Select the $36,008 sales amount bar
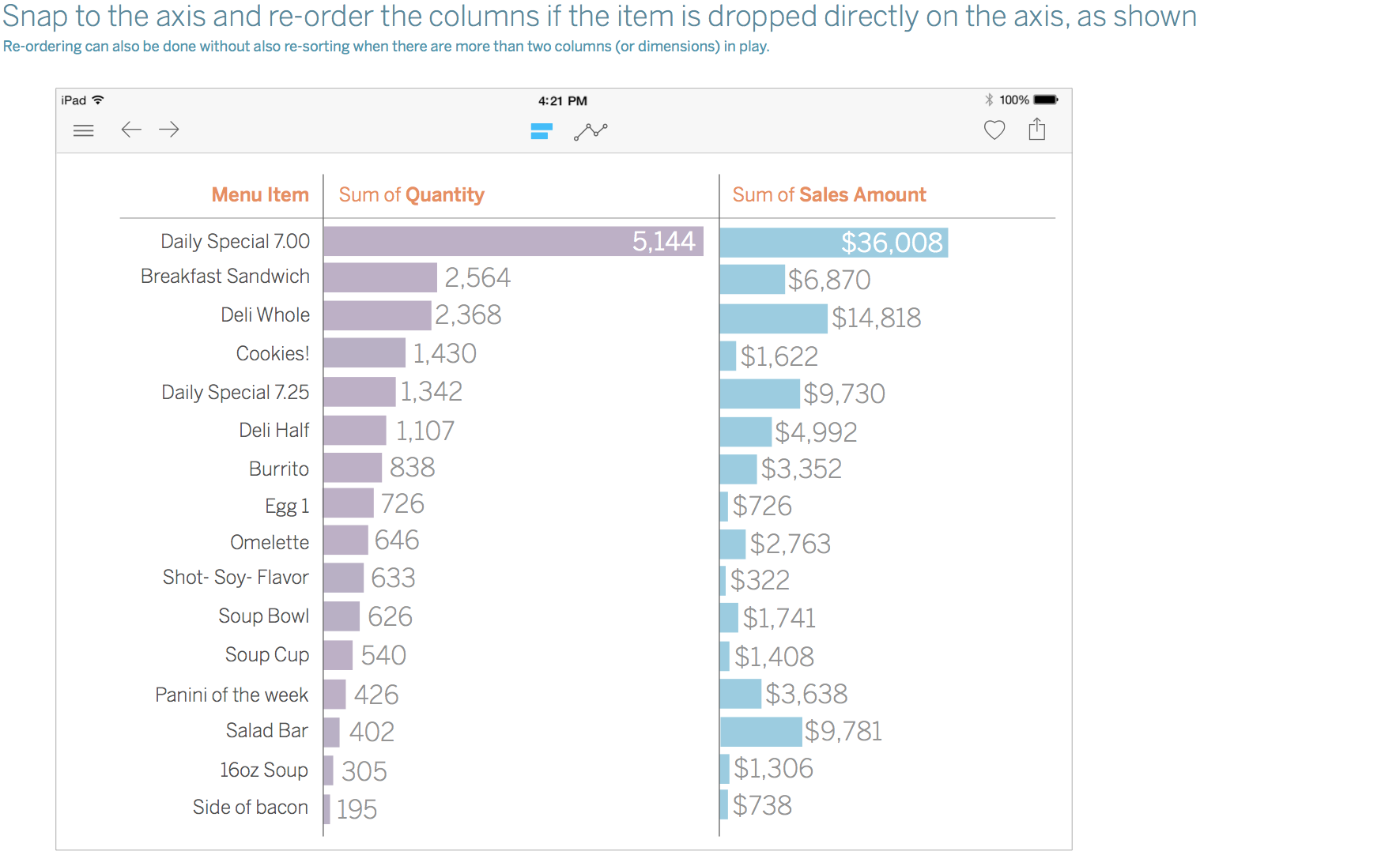 pos(834,243)
